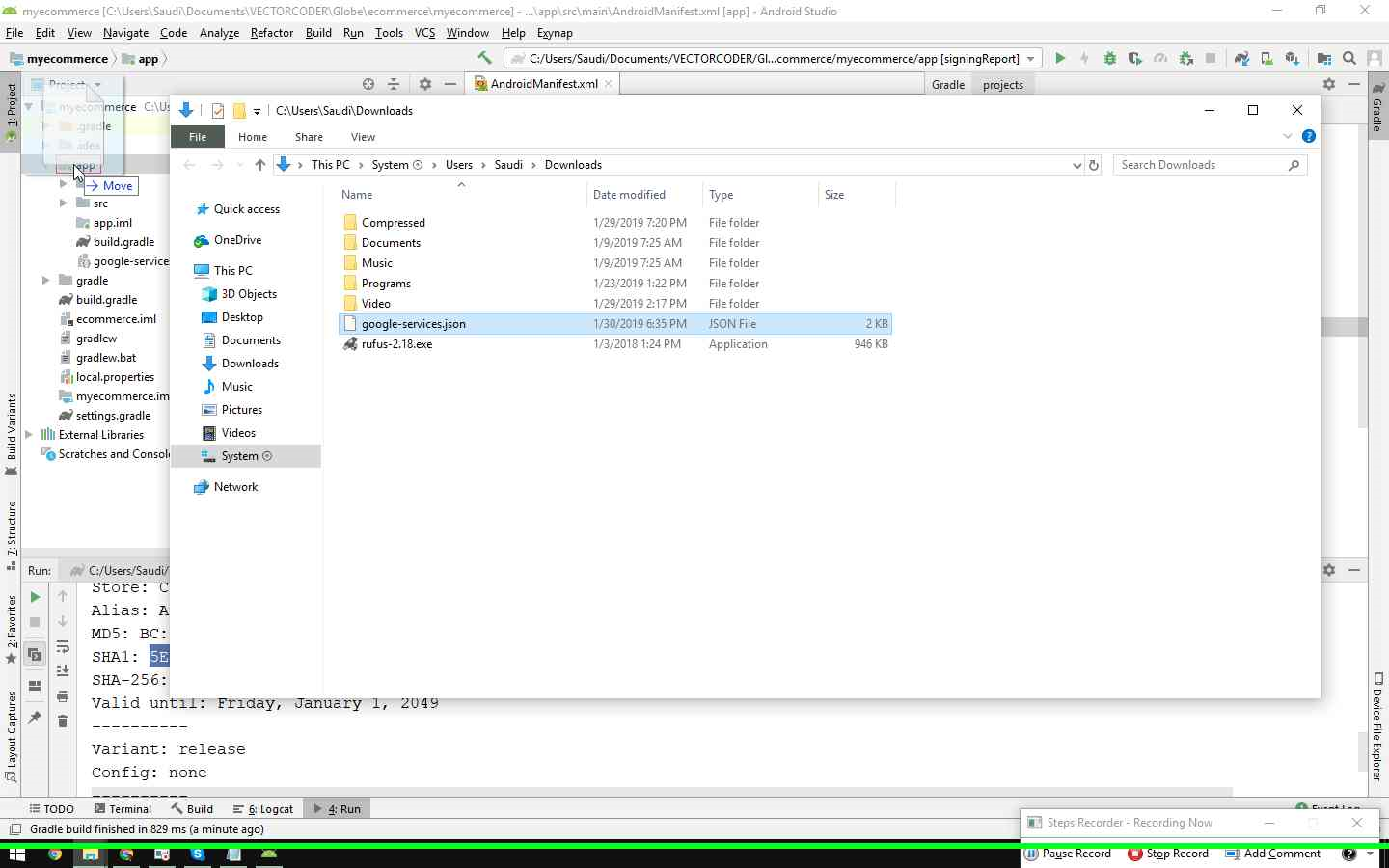Click Run with Coverage shield icon
Viewport: 1389px width, 868px height.
point(1135,58)
